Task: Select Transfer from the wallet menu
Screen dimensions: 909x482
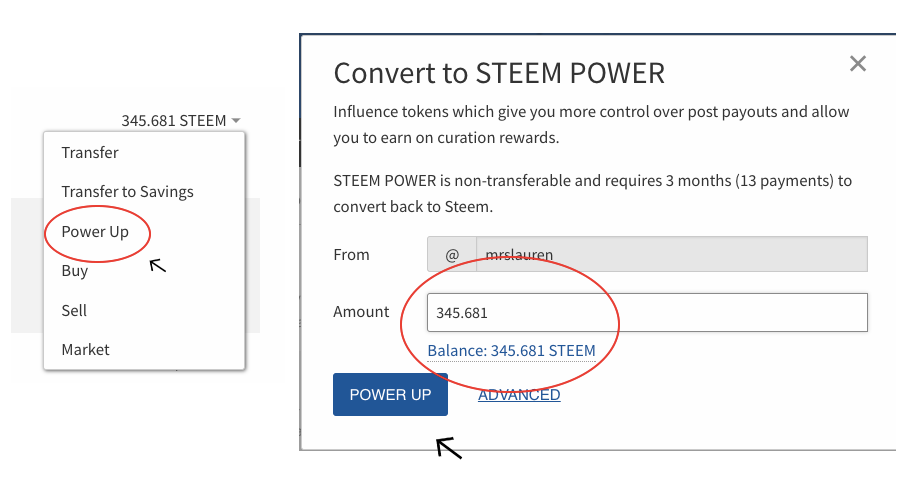Action: coord(90,153)
